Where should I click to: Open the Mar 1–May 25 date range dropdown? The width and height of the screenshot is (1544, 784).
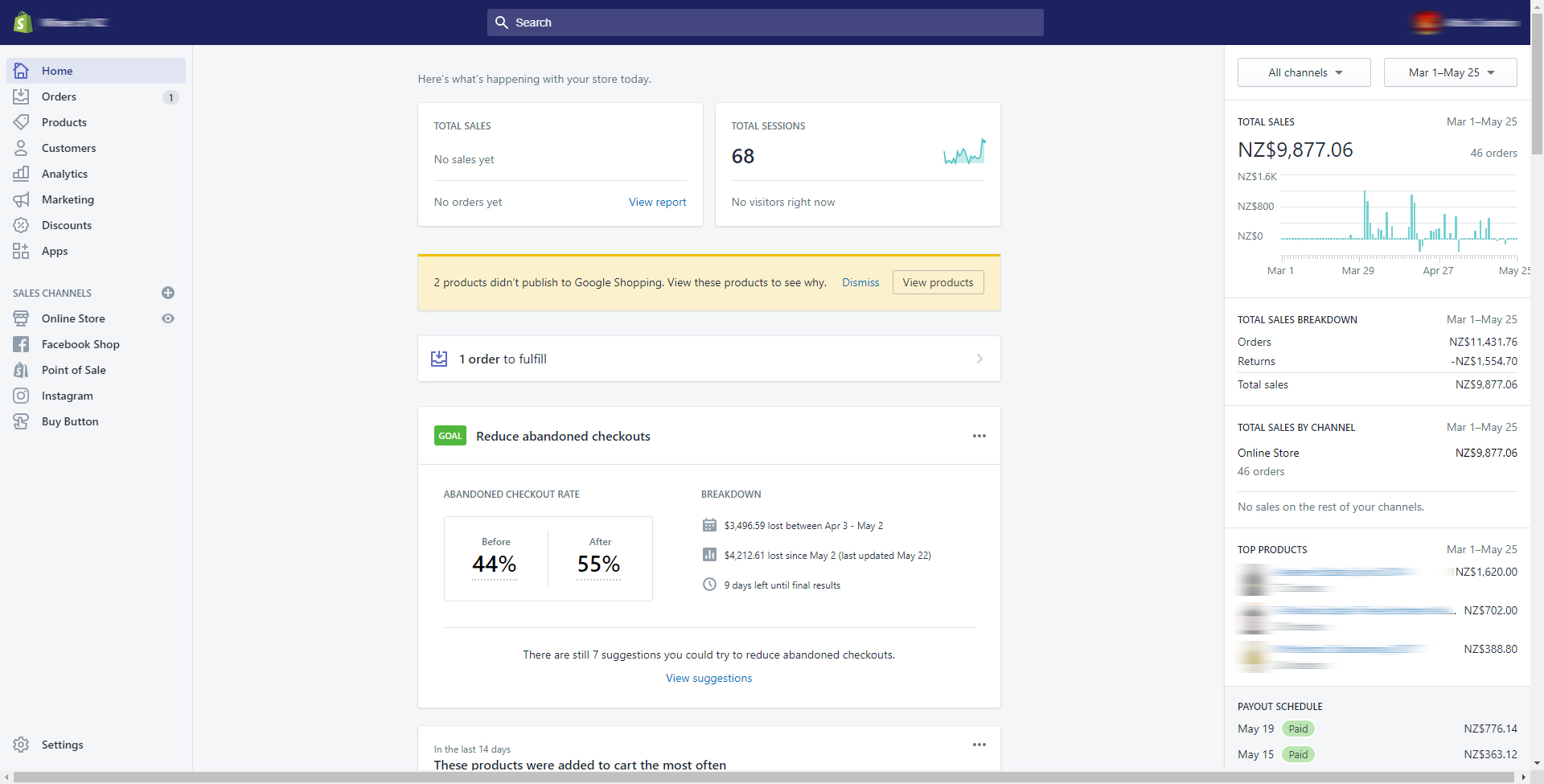click(x=1451, y=72)
